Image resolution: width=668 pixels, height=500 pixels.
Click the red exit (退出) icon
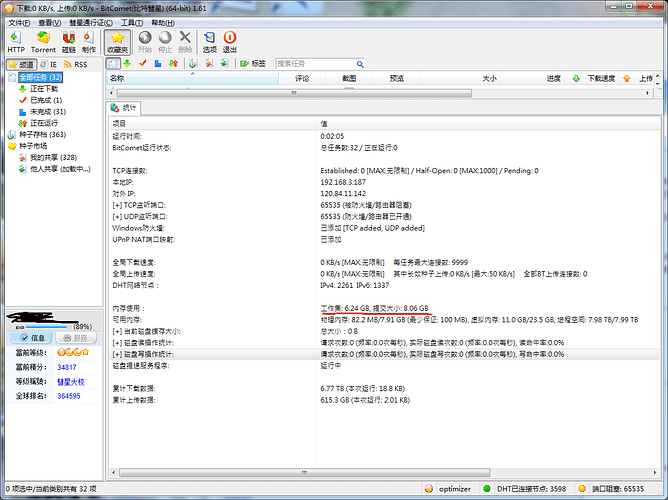tap(230, 42)
